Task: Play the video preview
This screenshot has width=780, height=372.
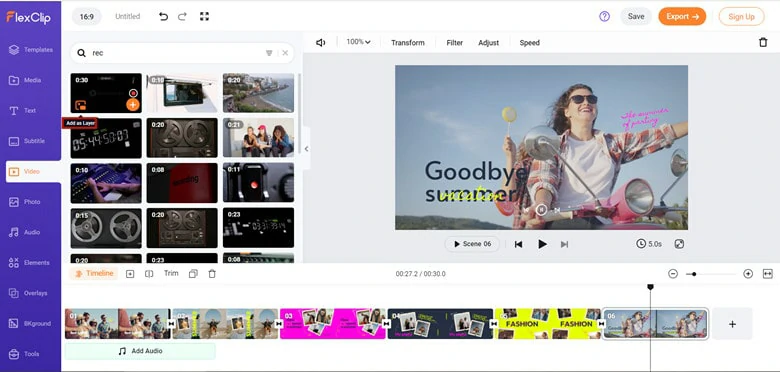Action: click(x=542, y=244)
